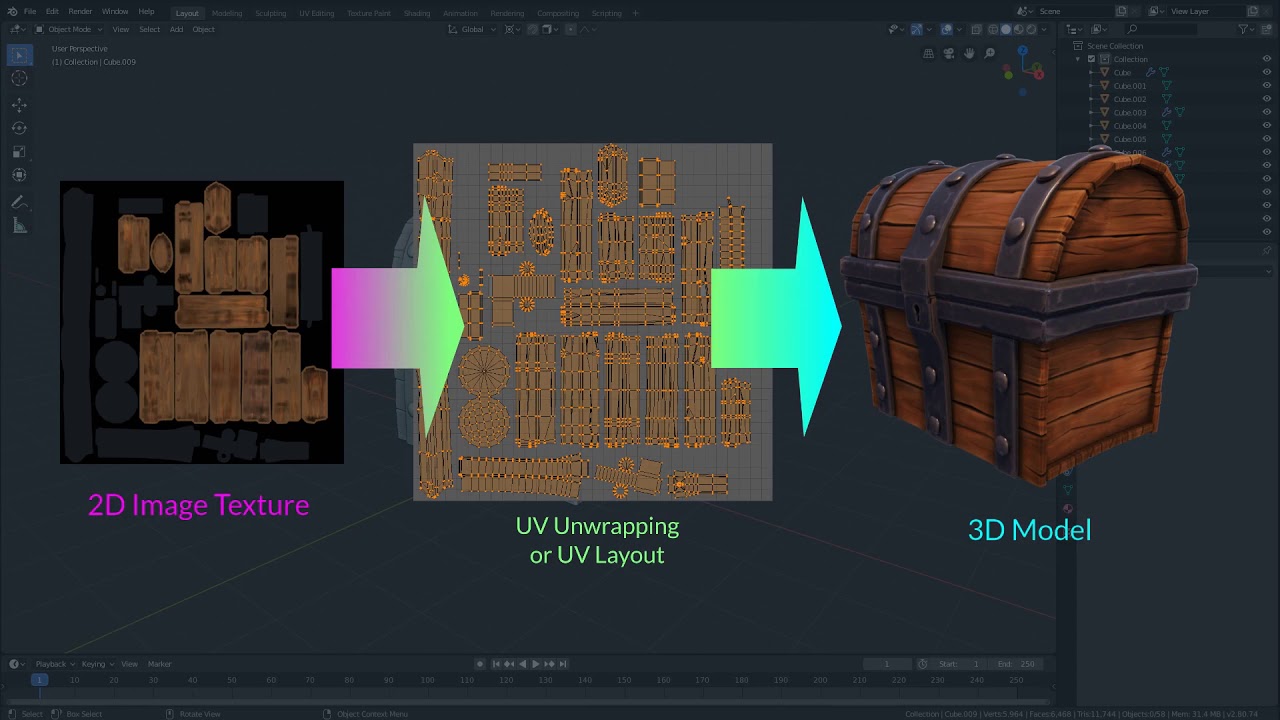Open viewport shading options dropdown arrow
Viewport: 1280px width, 720px height.
pyautogui.click(x=1044, y=29)
